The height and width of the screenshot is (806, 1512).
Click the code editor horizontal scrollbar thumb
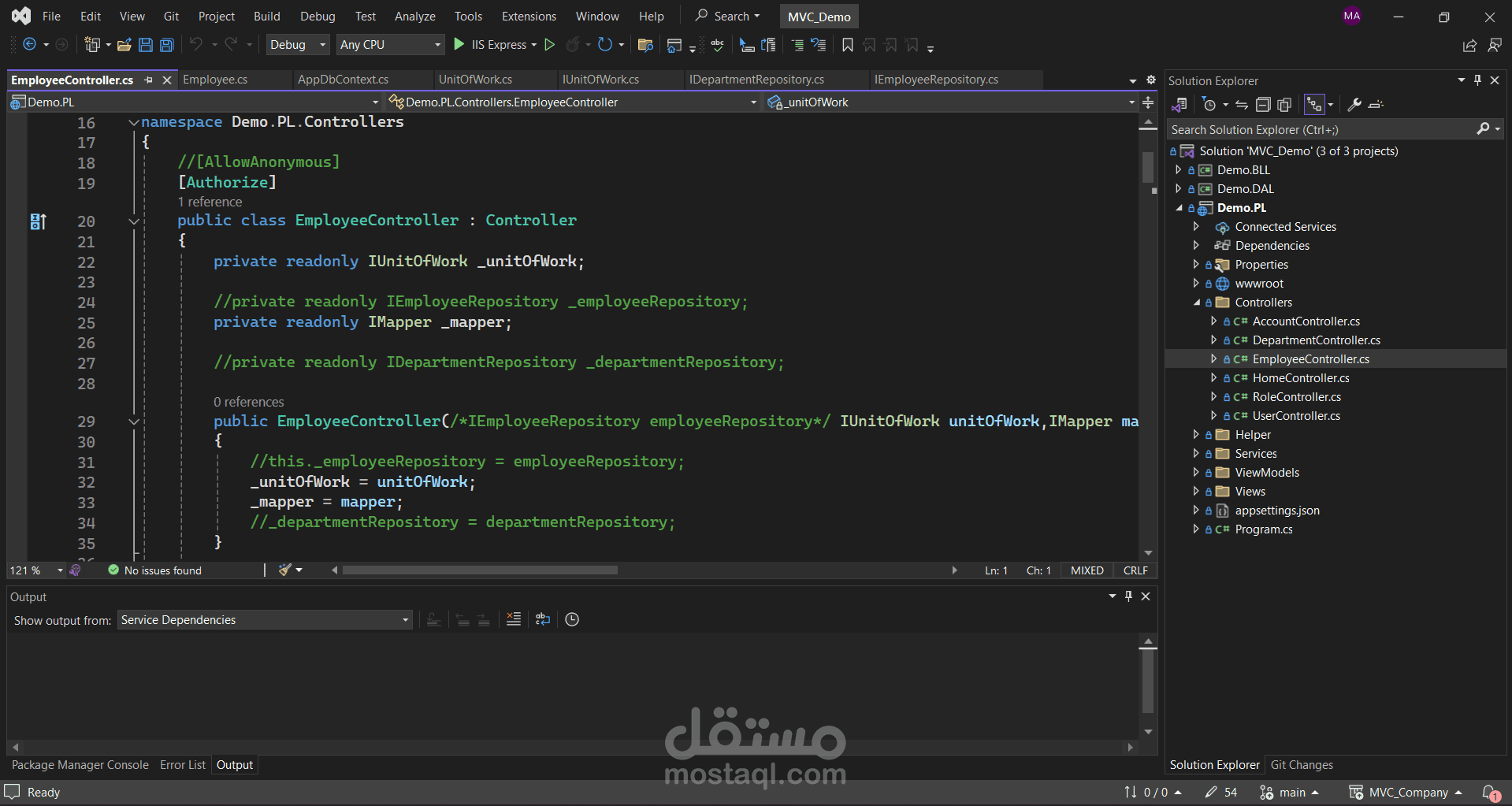coord(480,570)
